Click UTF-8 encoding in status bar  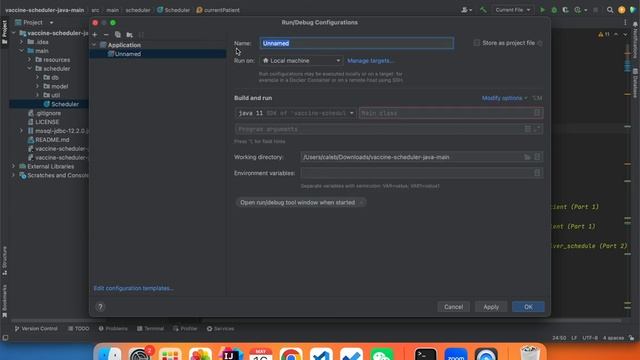(590, 338)
